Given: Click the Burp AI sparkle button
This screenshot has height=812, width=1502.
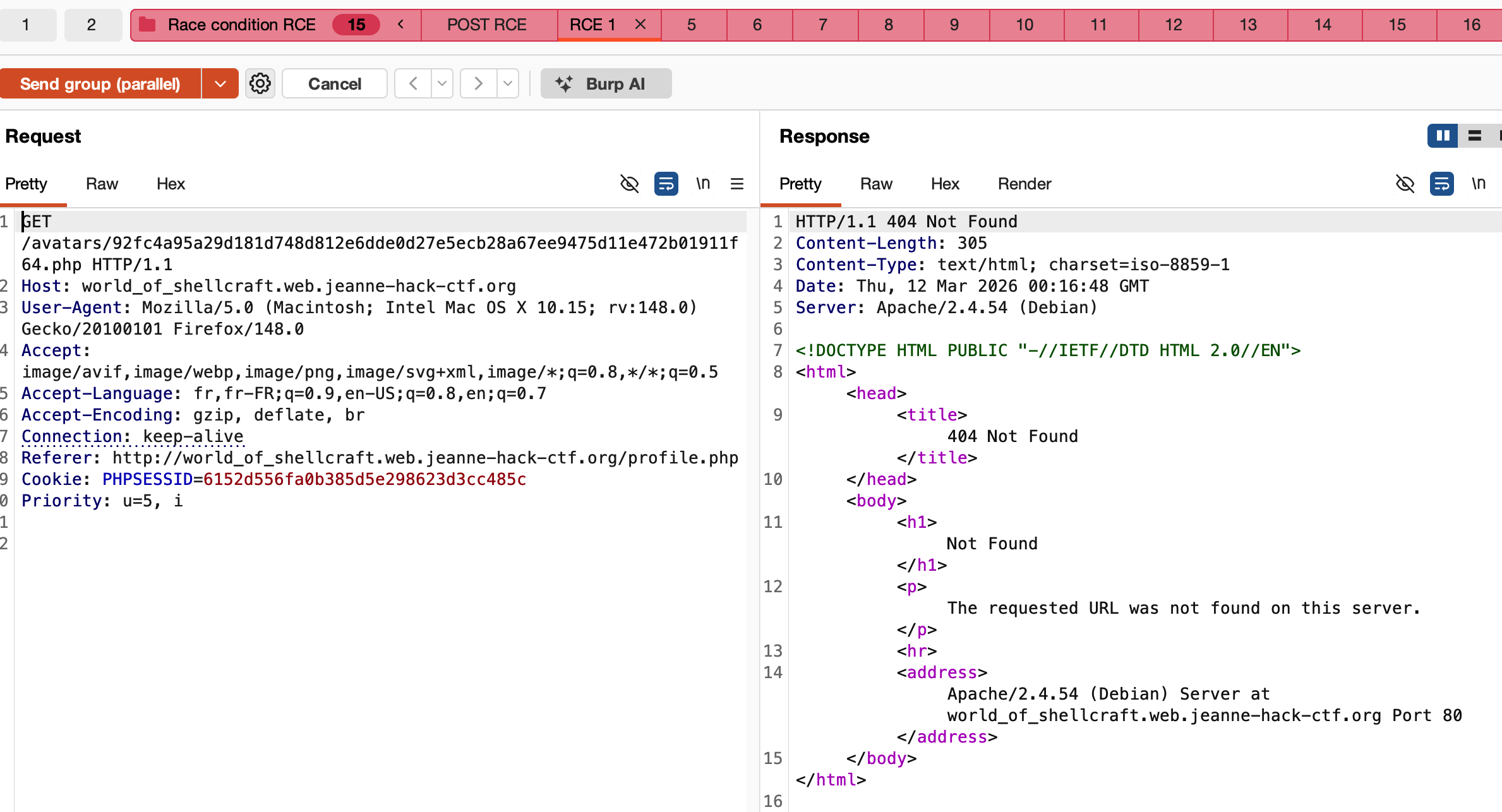Looking at the screenshot, I should [x=605, y=83].
